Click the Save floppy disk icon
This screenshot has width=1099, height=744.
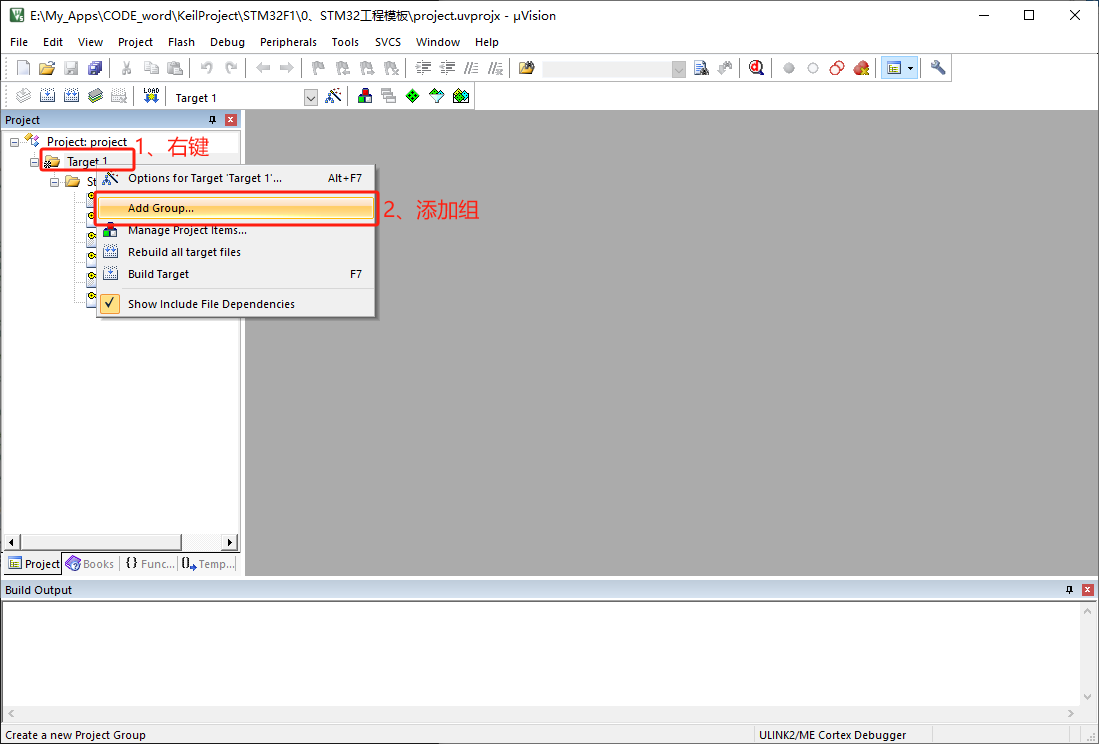click(x=71, y=68)
